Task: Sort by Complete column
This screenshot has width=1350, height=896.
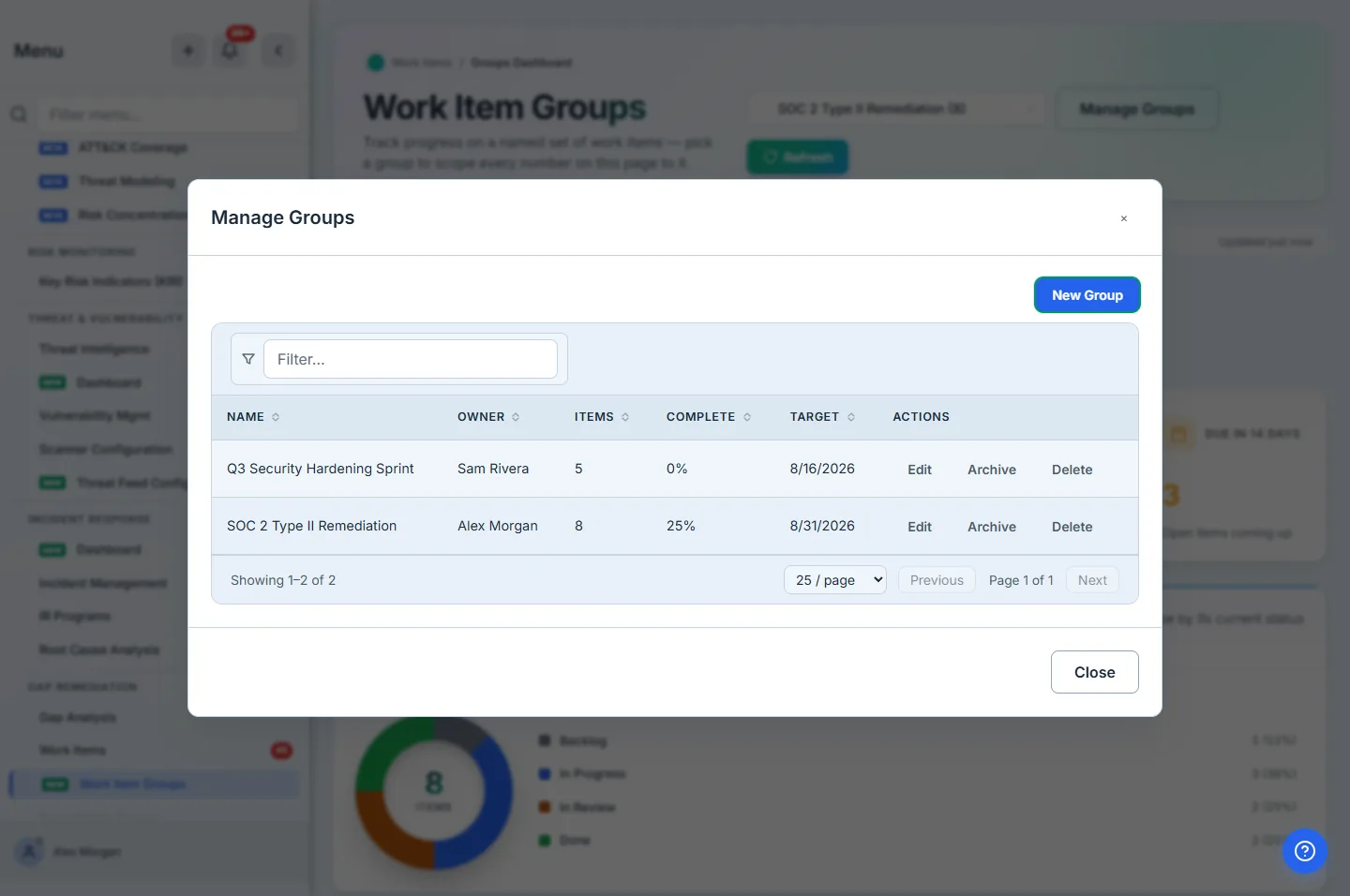Action: 709,417
